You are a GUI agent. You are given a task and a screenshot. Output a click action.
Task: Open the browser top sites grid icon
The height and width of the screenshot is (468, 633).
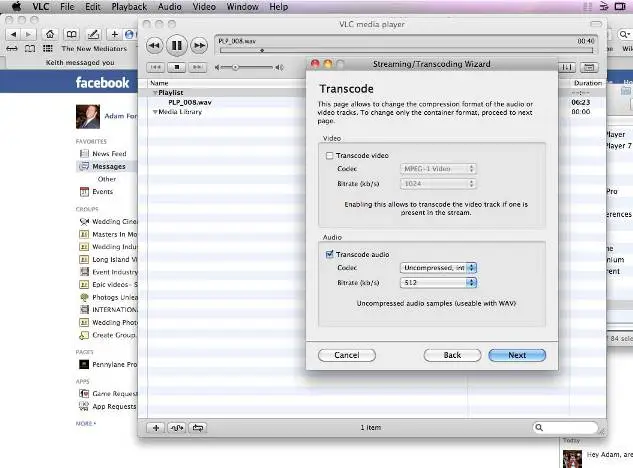click(48, 48)
